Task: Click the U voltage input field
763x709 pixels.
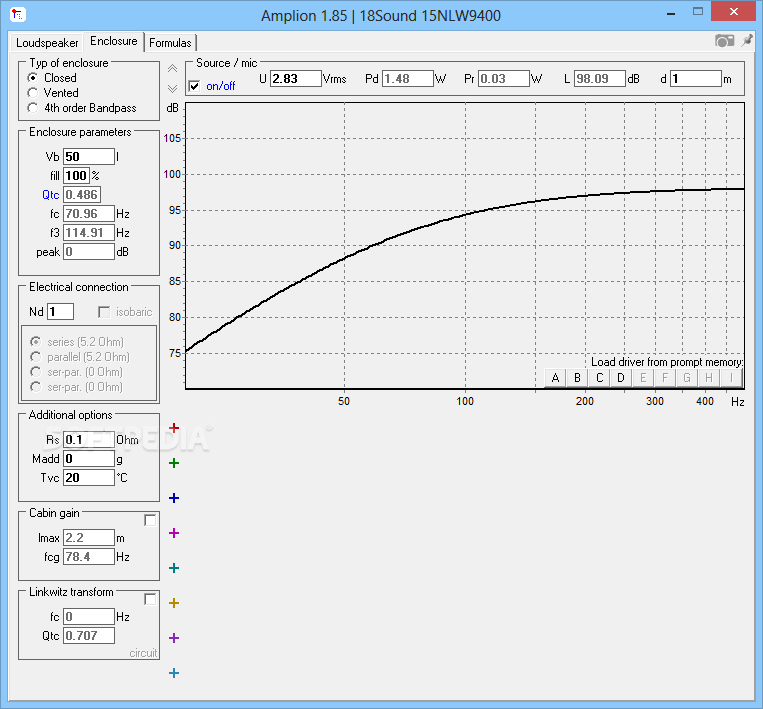Action: (x=296, y=78)
